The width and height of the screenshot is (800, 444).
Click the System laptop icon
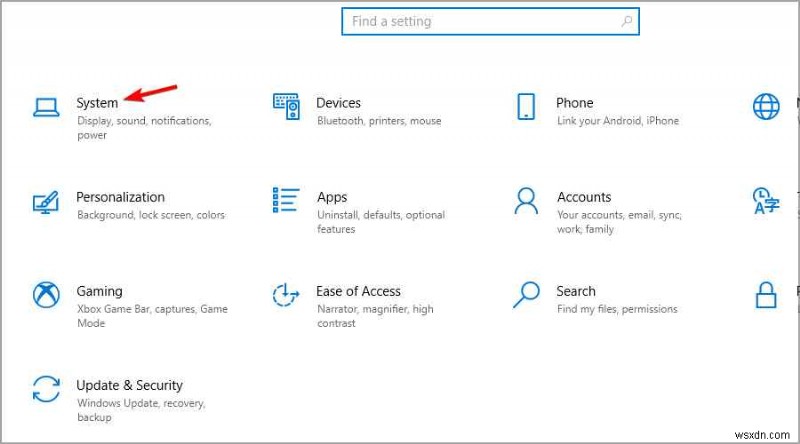pyautogui.click(x=46, y=107)
